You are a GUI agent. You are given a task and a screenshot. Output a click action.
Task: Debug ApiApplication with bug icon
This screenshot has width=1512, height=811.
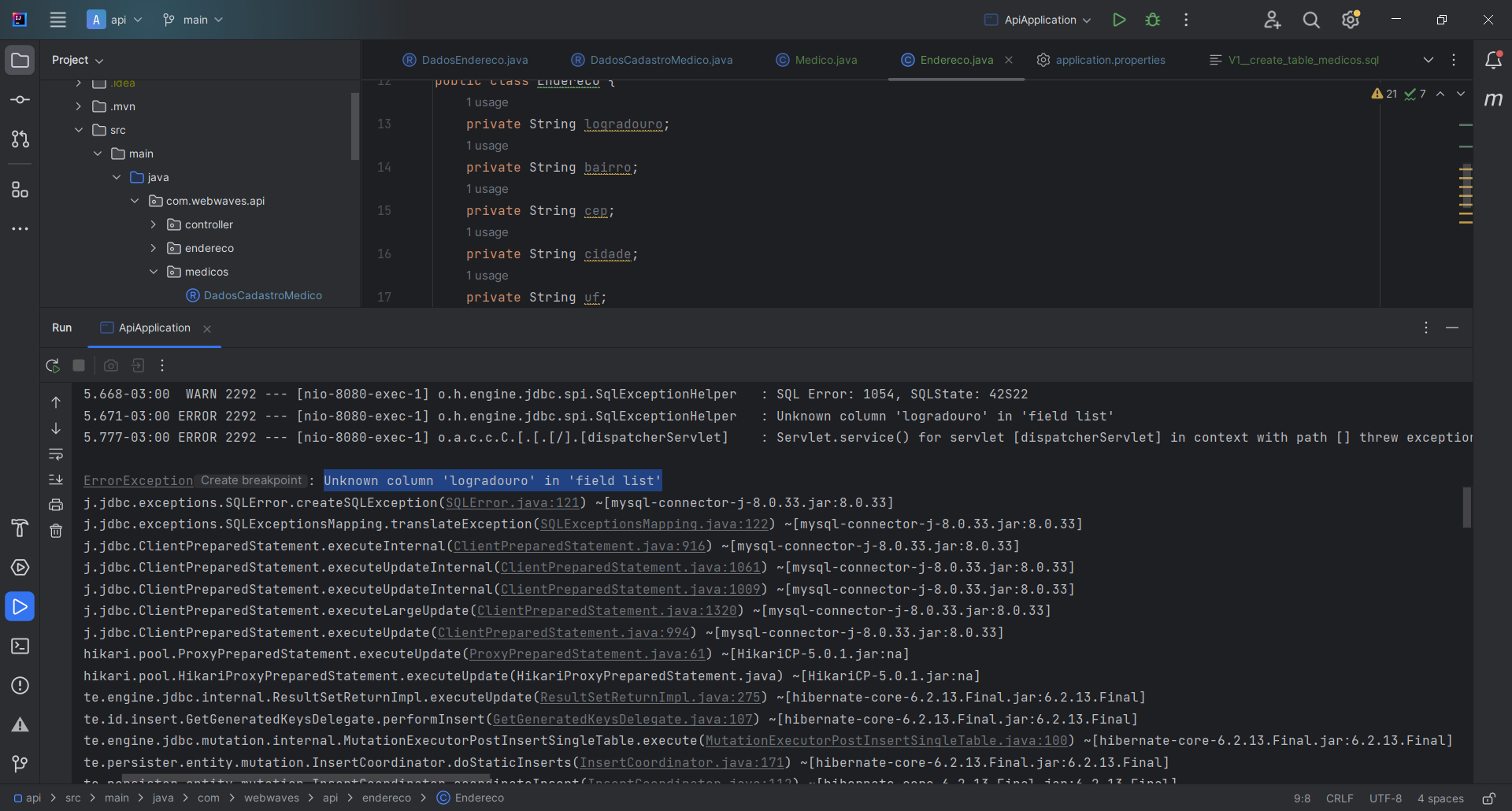pyautogui.click(x=1153, y=20)
